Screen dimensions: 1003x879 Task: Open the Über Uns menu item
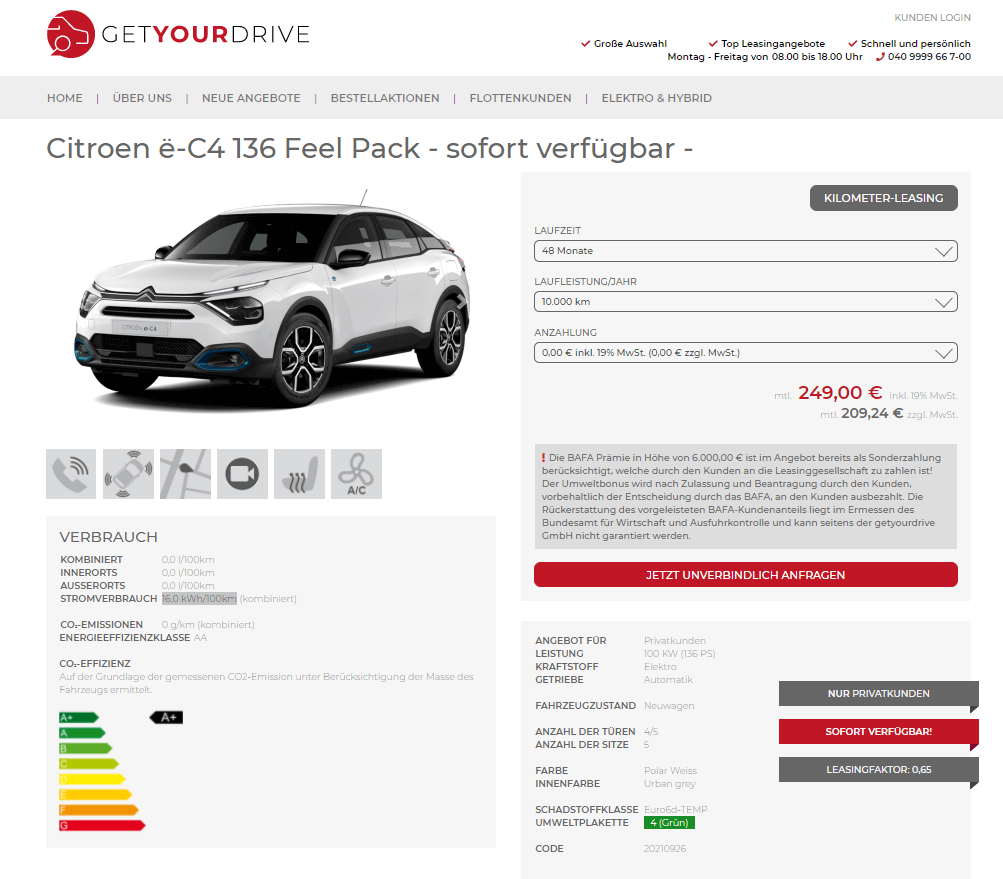tap(142, 98)
